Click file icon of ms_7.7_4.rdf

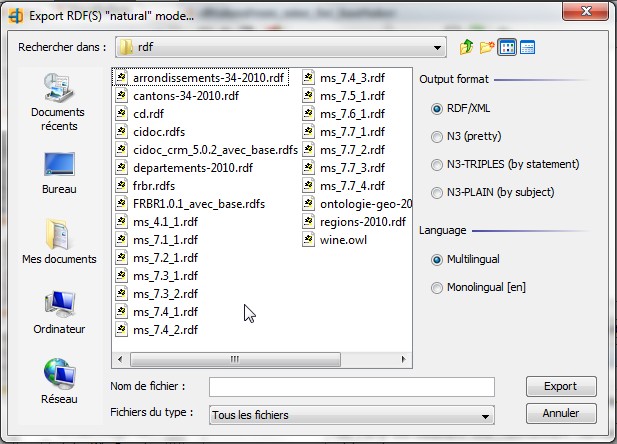click(308, 185)
